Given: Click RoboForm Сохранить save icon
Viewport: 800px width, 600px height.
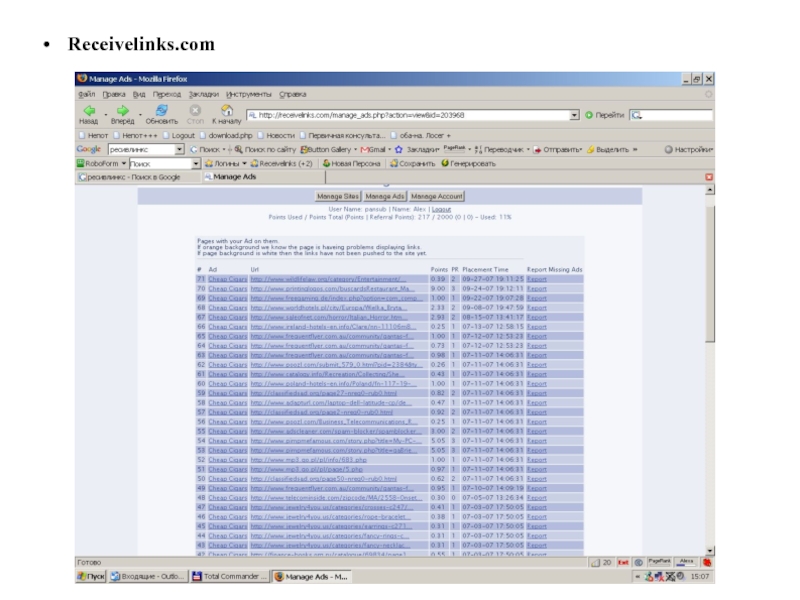Looking at the screenshot, I should click(394, 164).
